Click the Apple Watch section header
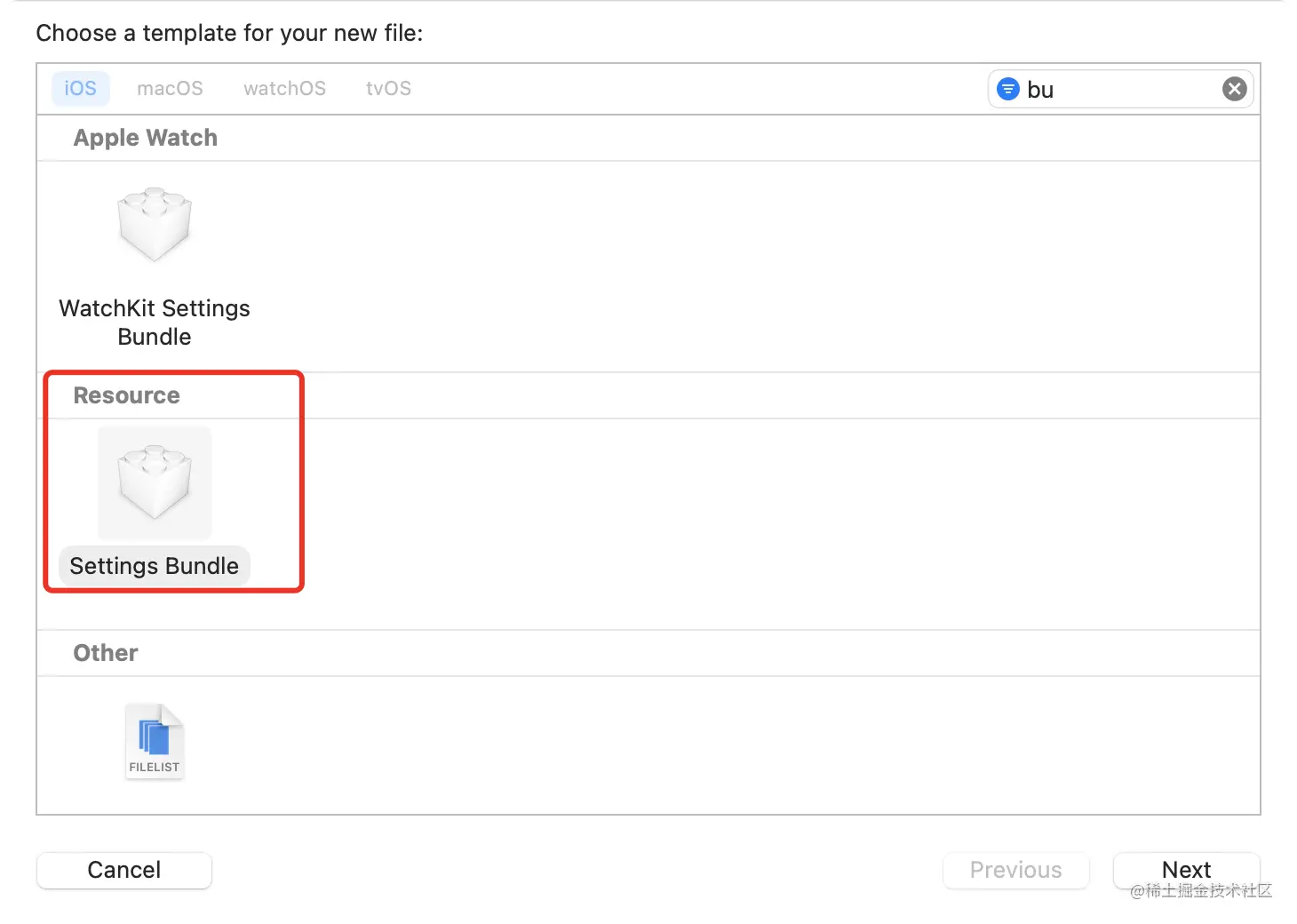1297x924 pixels. pos(146,138)
